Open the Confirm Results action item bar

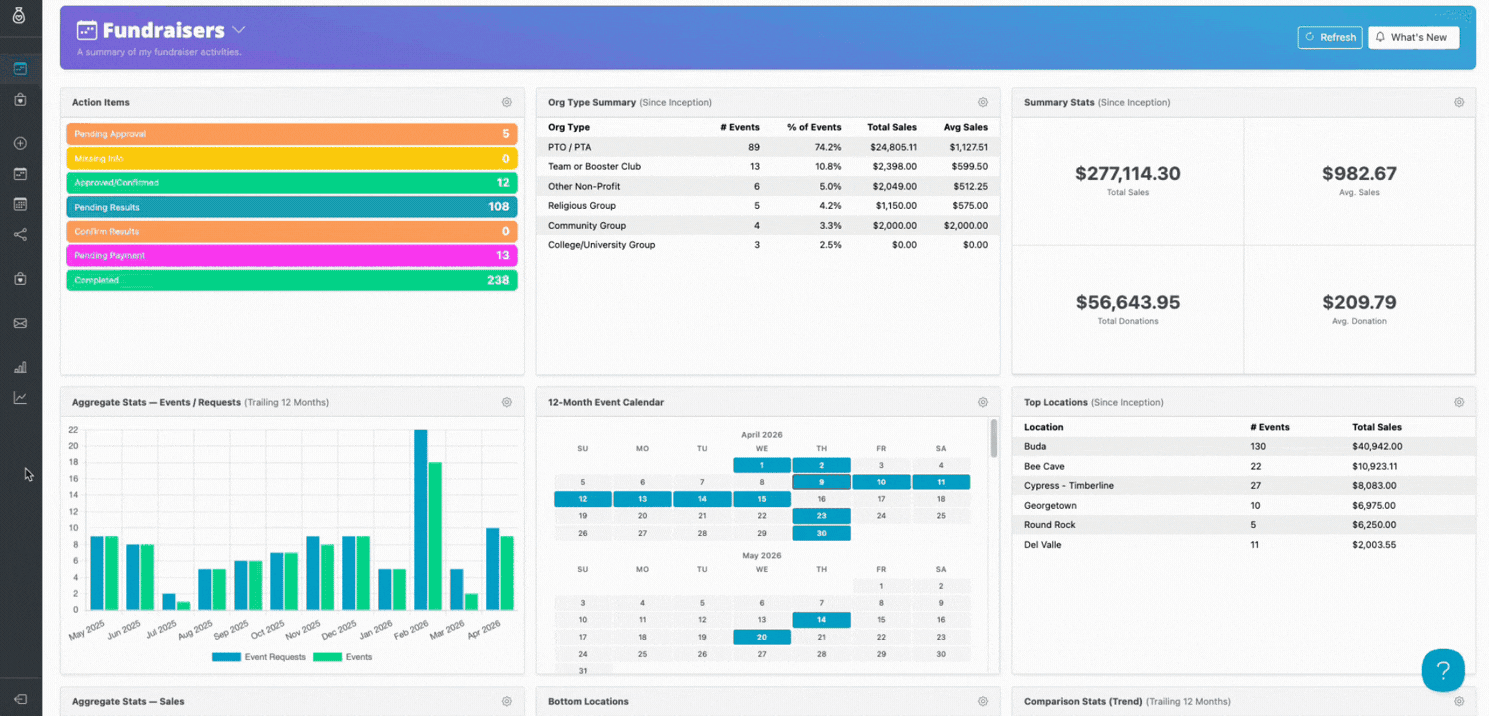(x=292, y=231)
